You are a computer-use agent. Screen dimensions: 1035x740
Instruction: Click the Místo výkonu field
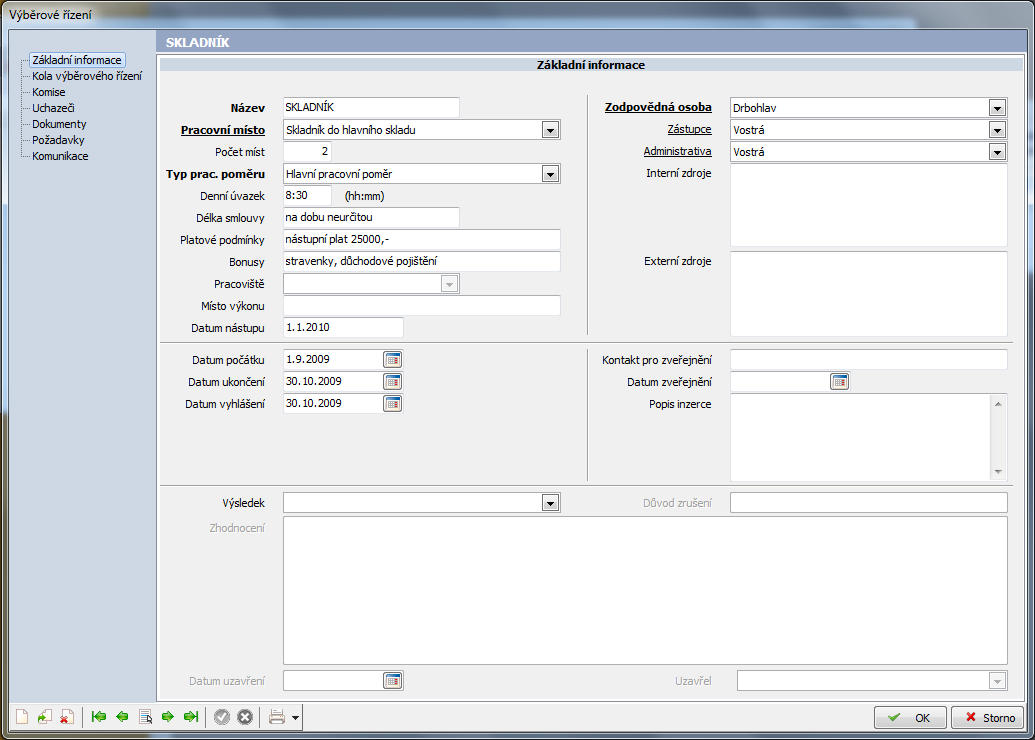coord(422,306)
